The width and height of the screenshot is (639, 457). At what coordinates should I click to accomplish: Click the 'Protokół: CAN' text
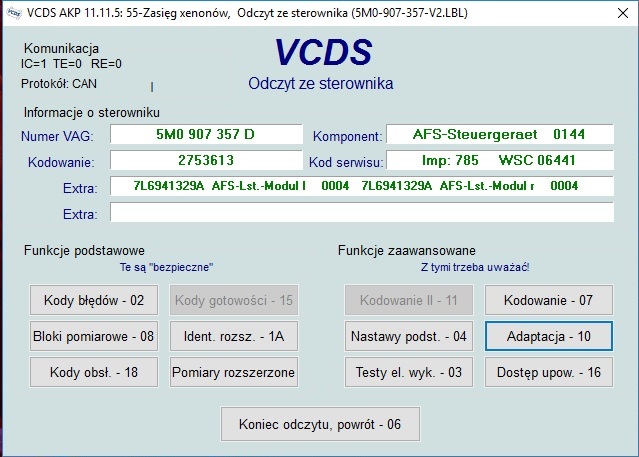point(59,84)
